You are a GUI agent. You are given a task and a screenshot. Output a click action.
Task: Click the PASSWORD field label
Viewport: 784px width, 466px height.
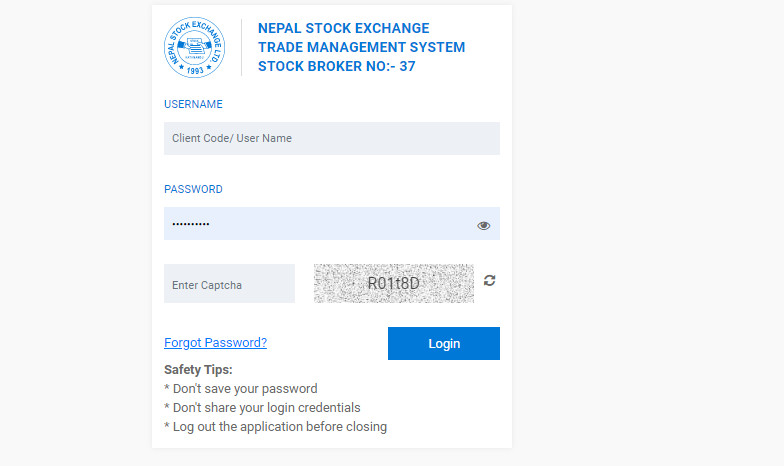tap(194, 189)
